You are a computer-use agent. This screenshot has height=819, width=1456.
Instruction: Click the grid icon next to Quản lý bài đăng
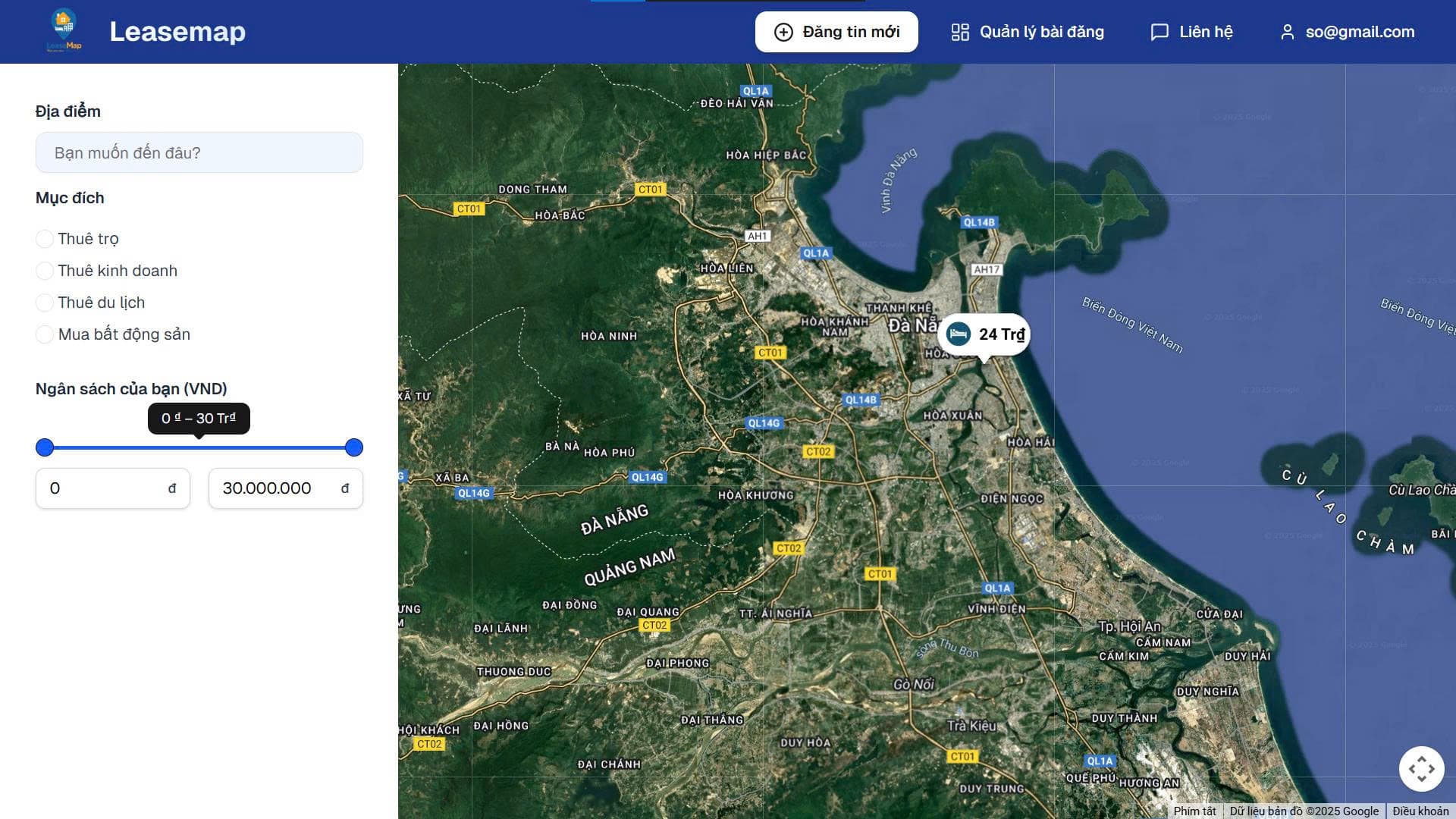point(960,32)
